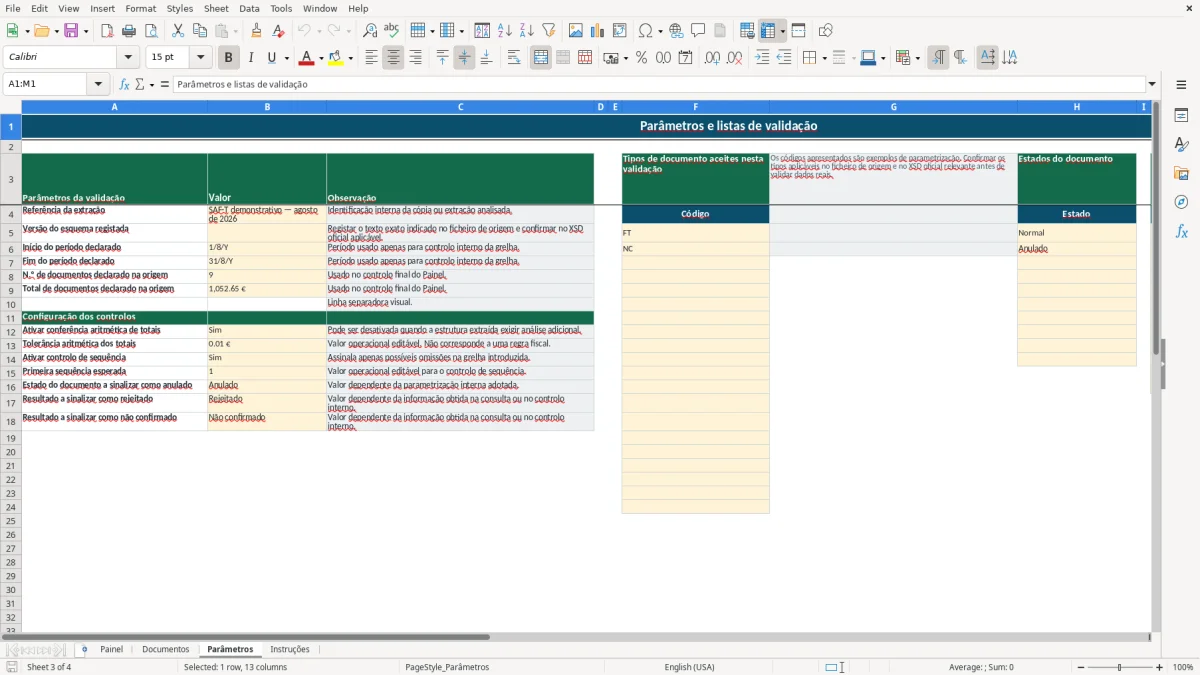Screen dimensions: 1200x675
Task: Open Find & Replace
Action: pyautogui.click(x=370, y=31)
